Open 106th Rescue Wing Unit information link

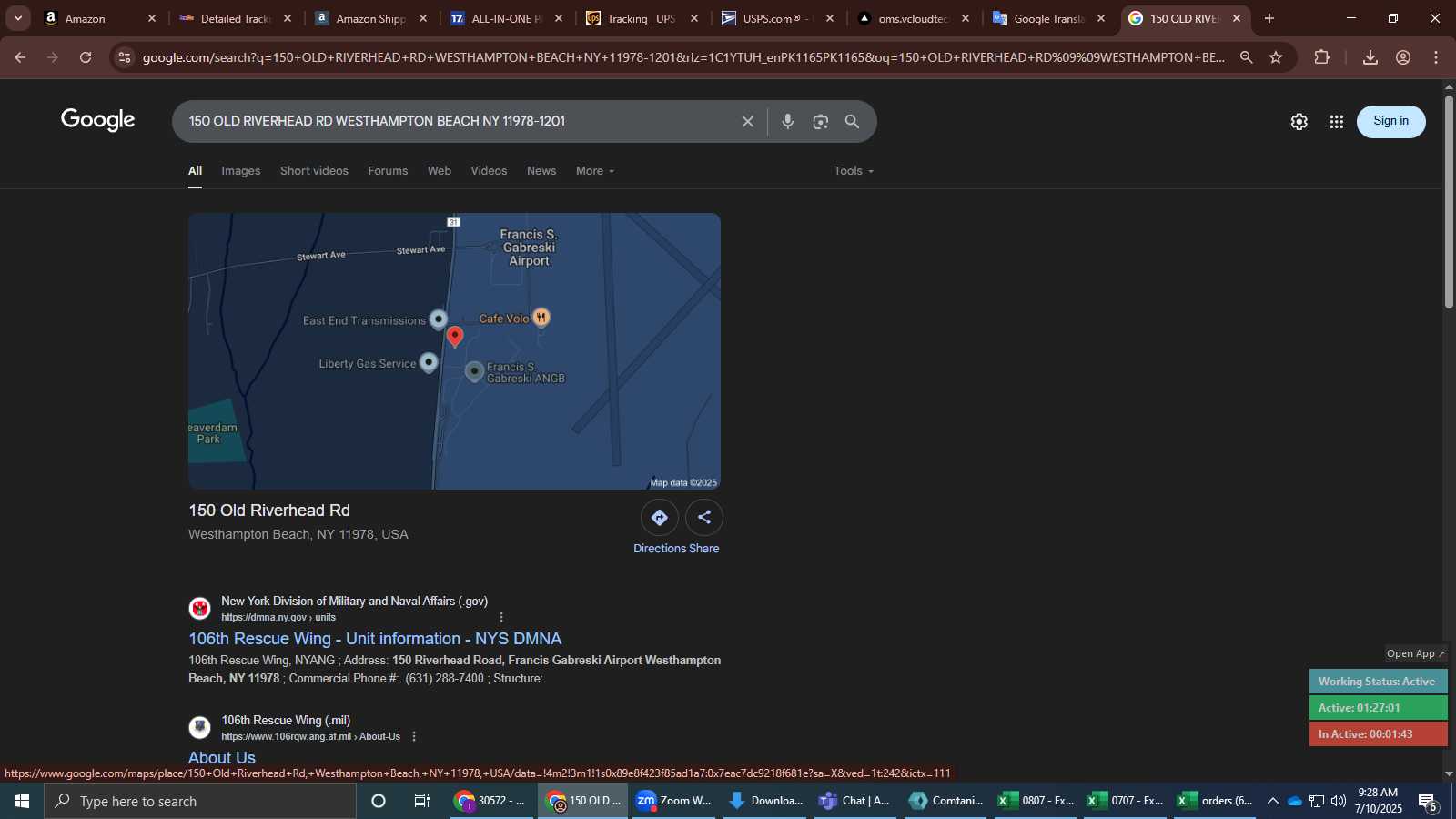375,639
